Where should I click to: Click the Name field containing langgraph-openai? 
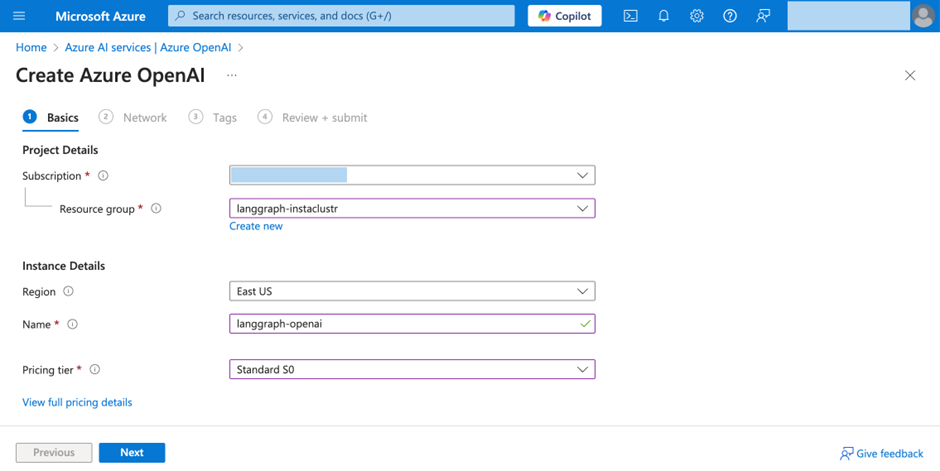tap(412, 324)
